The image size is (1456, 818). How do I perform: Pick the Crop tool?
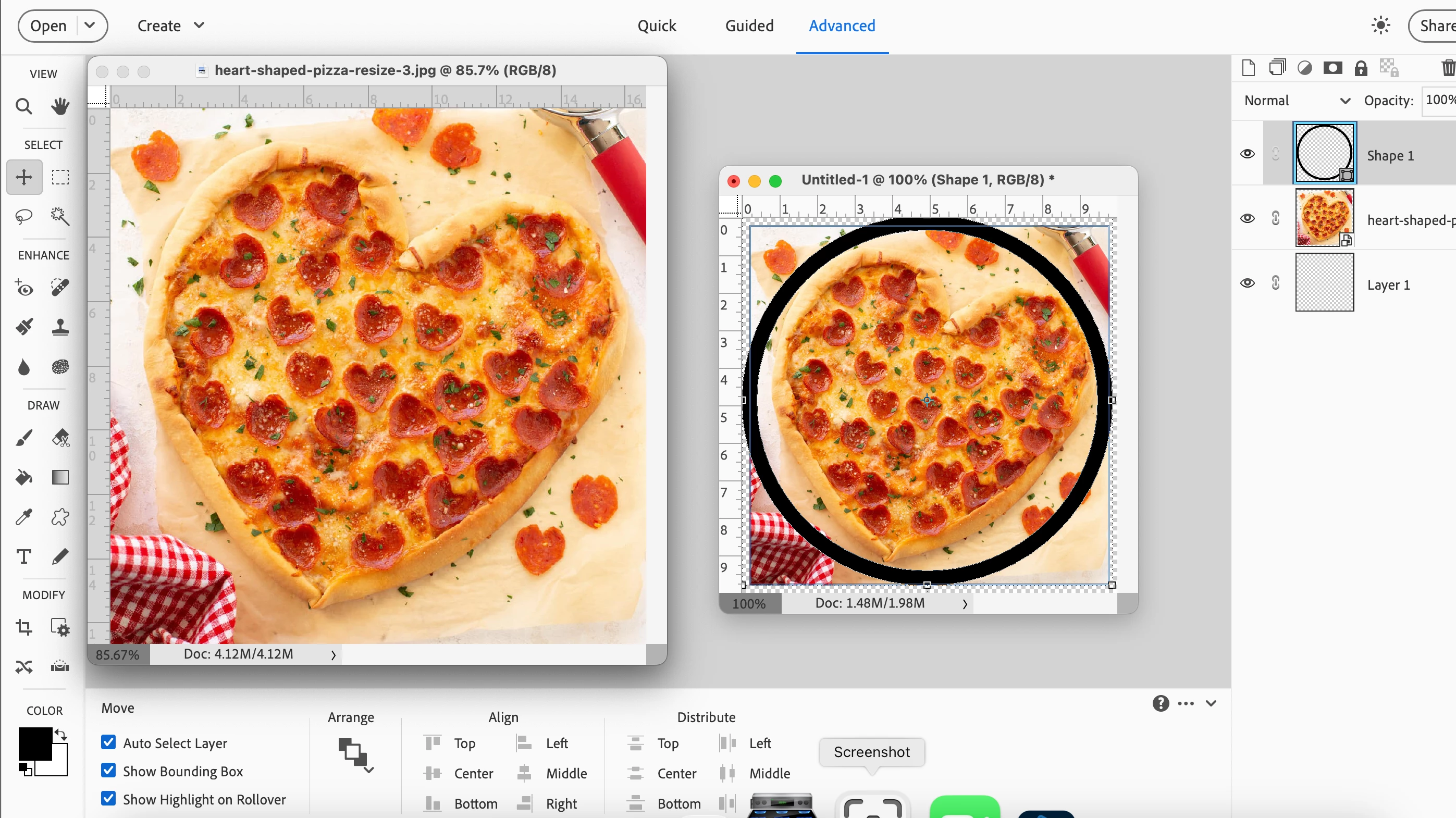[24, 627]
